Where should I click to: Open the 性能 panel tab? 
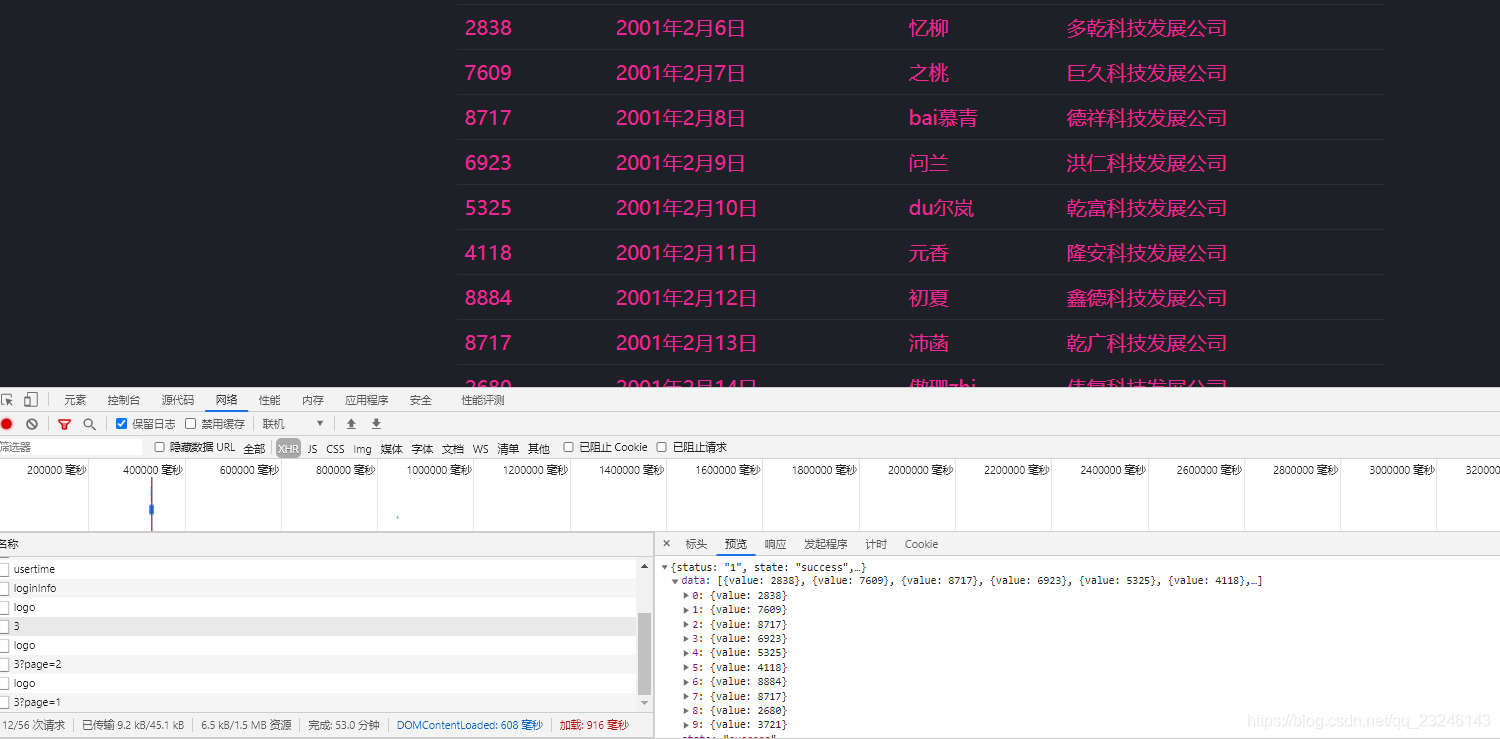tap(270, 400)
